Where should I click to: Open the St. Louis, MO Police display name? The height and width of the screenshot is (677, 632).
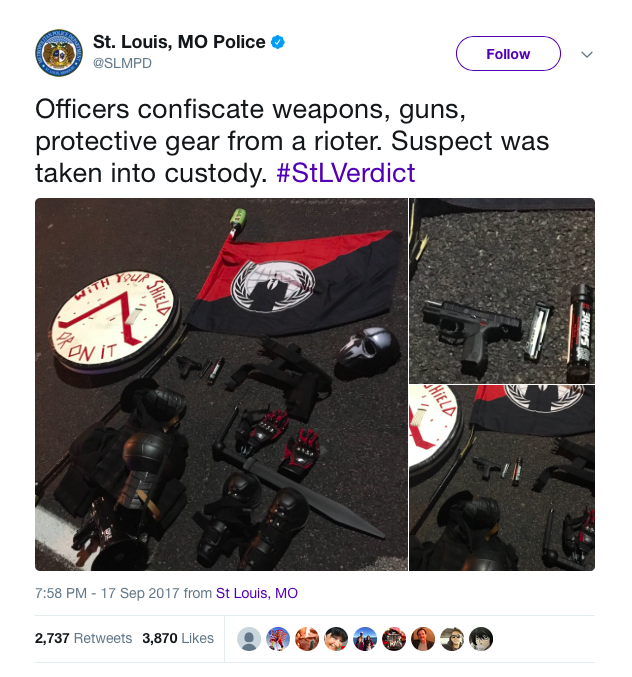coord(179,42)
